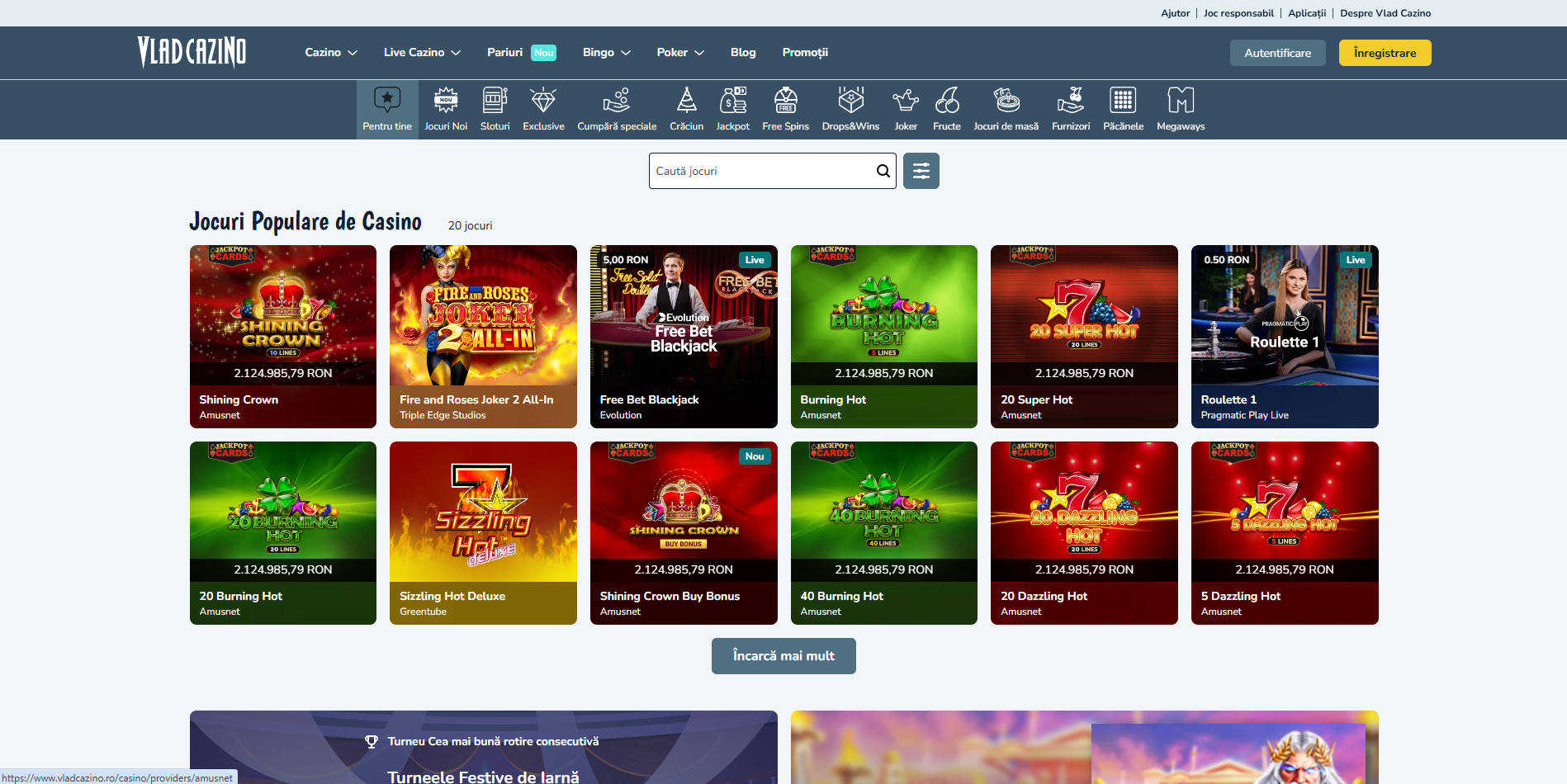
Task: Go to the Blog menu item
Action: point(743,52)
